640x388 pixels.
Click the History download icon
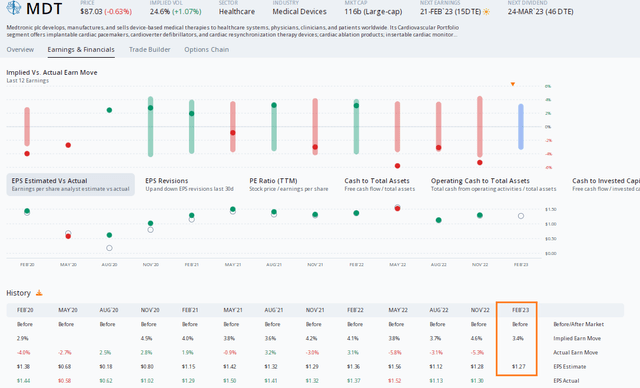(x=39, y=293)
